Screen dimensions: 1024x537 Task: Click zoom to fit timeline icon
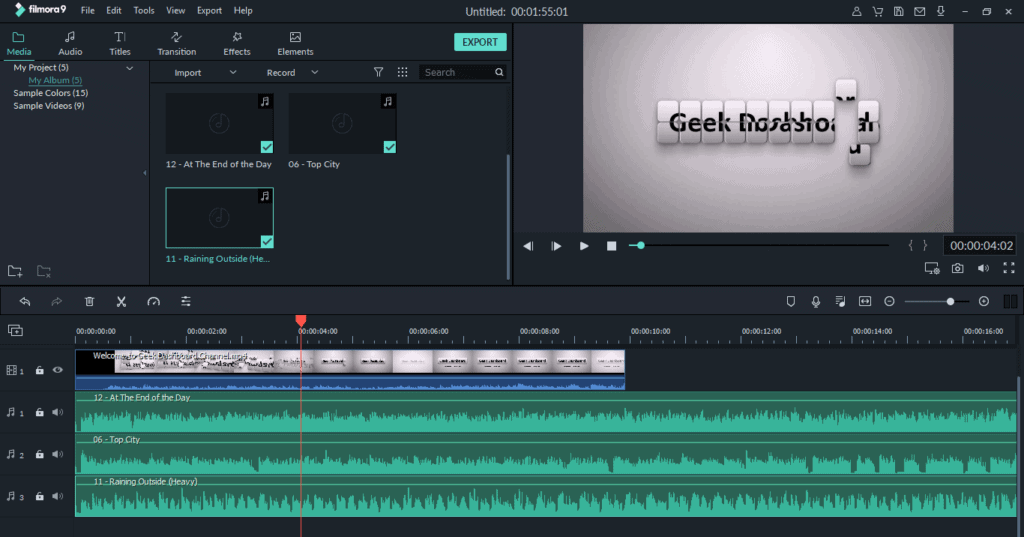pos(865,301)
